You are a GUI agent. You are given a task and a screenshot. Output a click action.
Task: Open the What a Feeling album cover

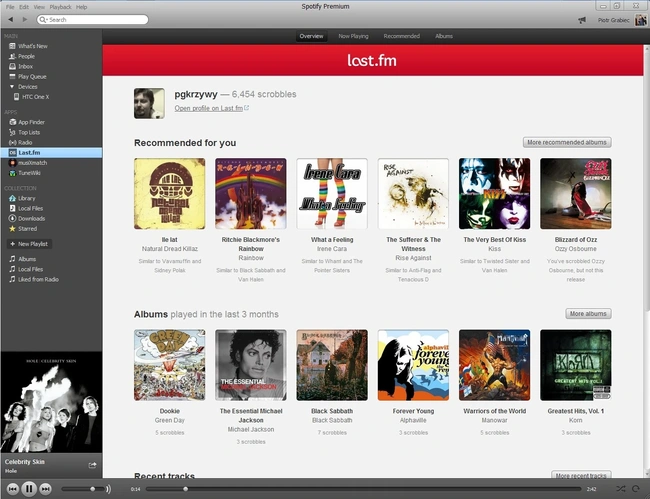(332, 194)
